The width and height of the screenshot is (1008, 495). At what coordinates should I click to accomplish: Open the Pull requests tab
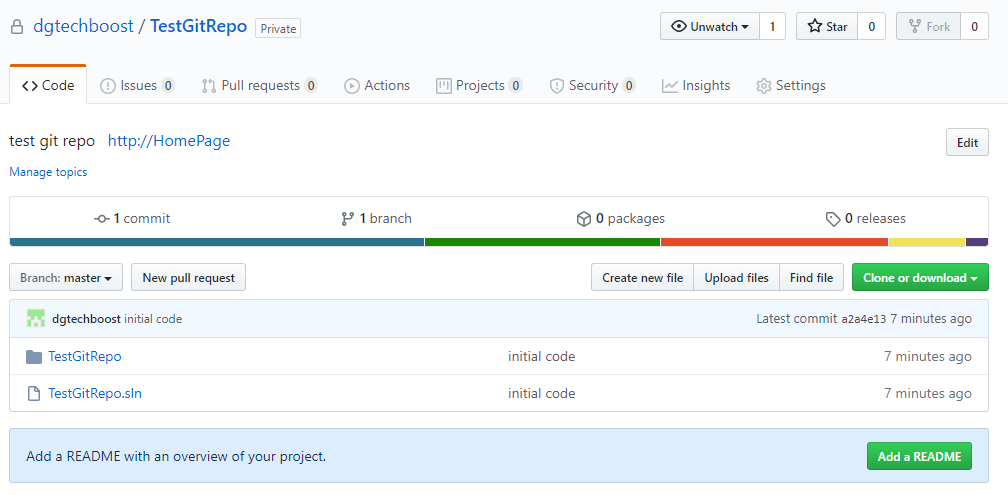click(259, 86)
